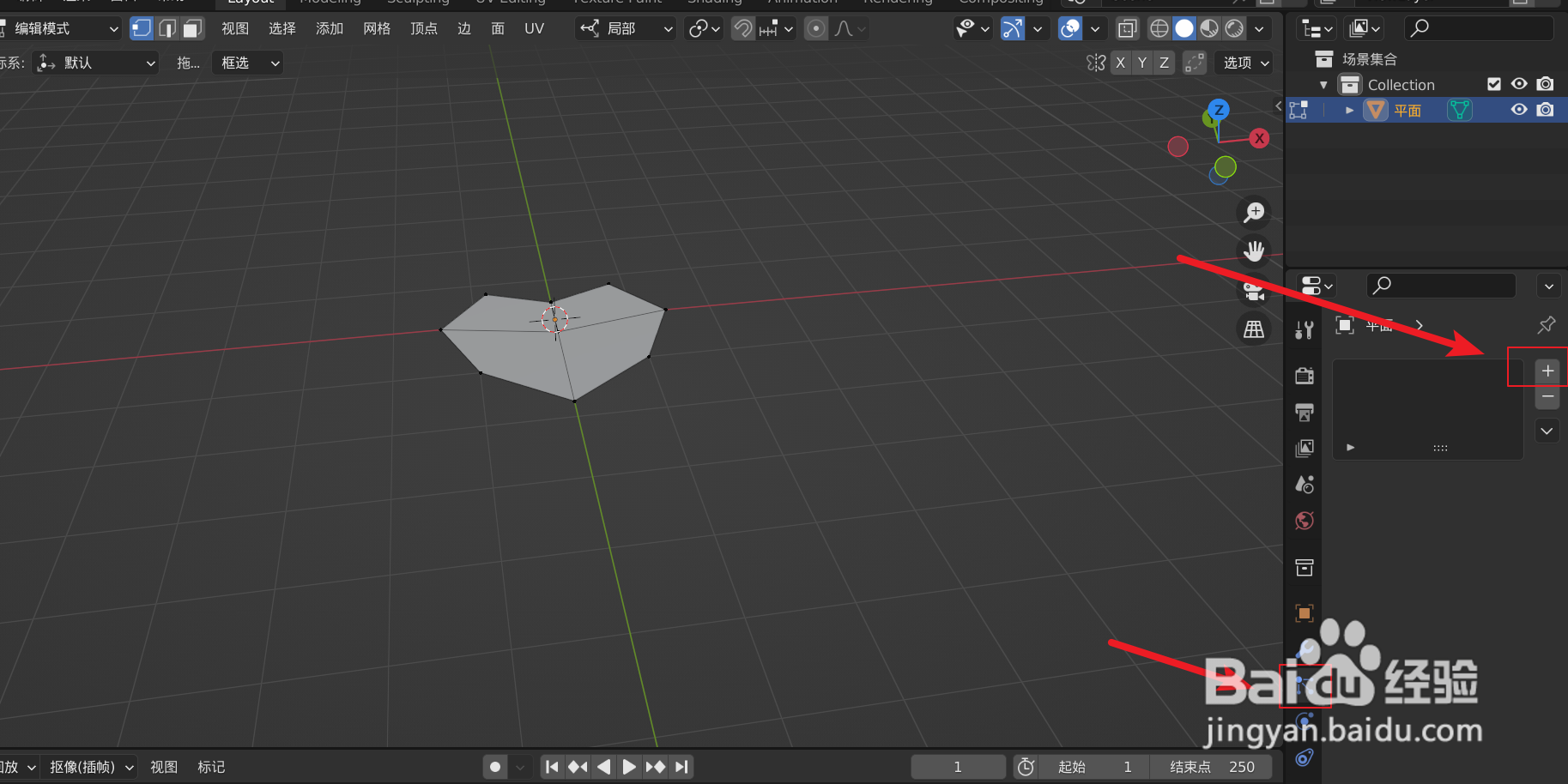The image size is (1568, 784).
Task: Open the 网格 menu
Action: coord(377,28)
